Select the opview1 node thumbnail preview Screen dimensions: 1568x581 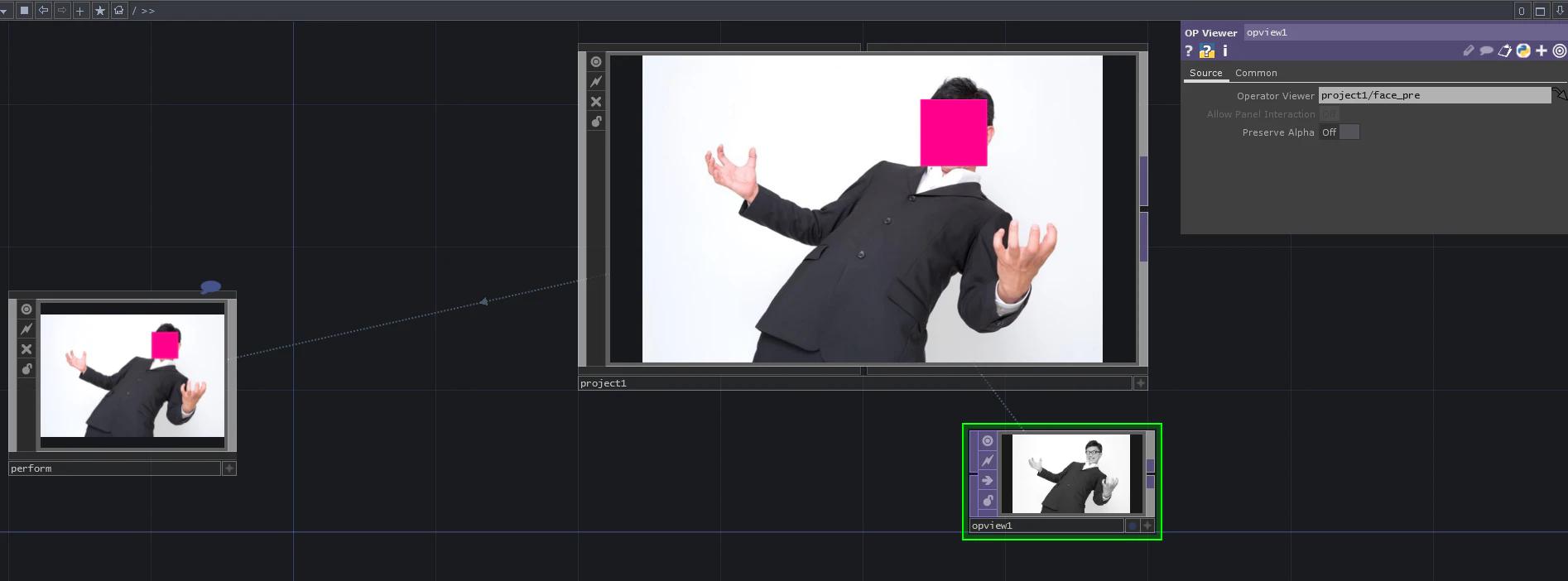tap(1071, 474)
